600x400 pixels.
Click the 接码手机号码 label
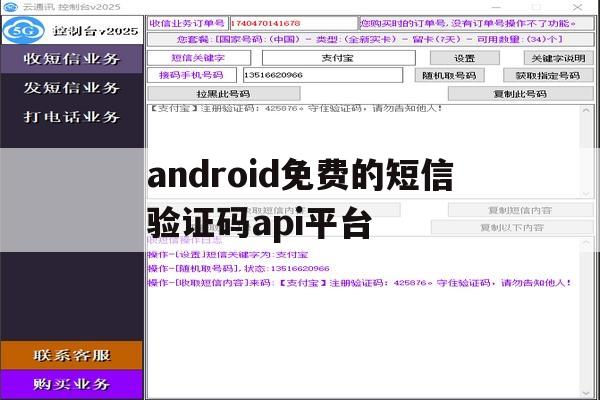coord(192,75)
